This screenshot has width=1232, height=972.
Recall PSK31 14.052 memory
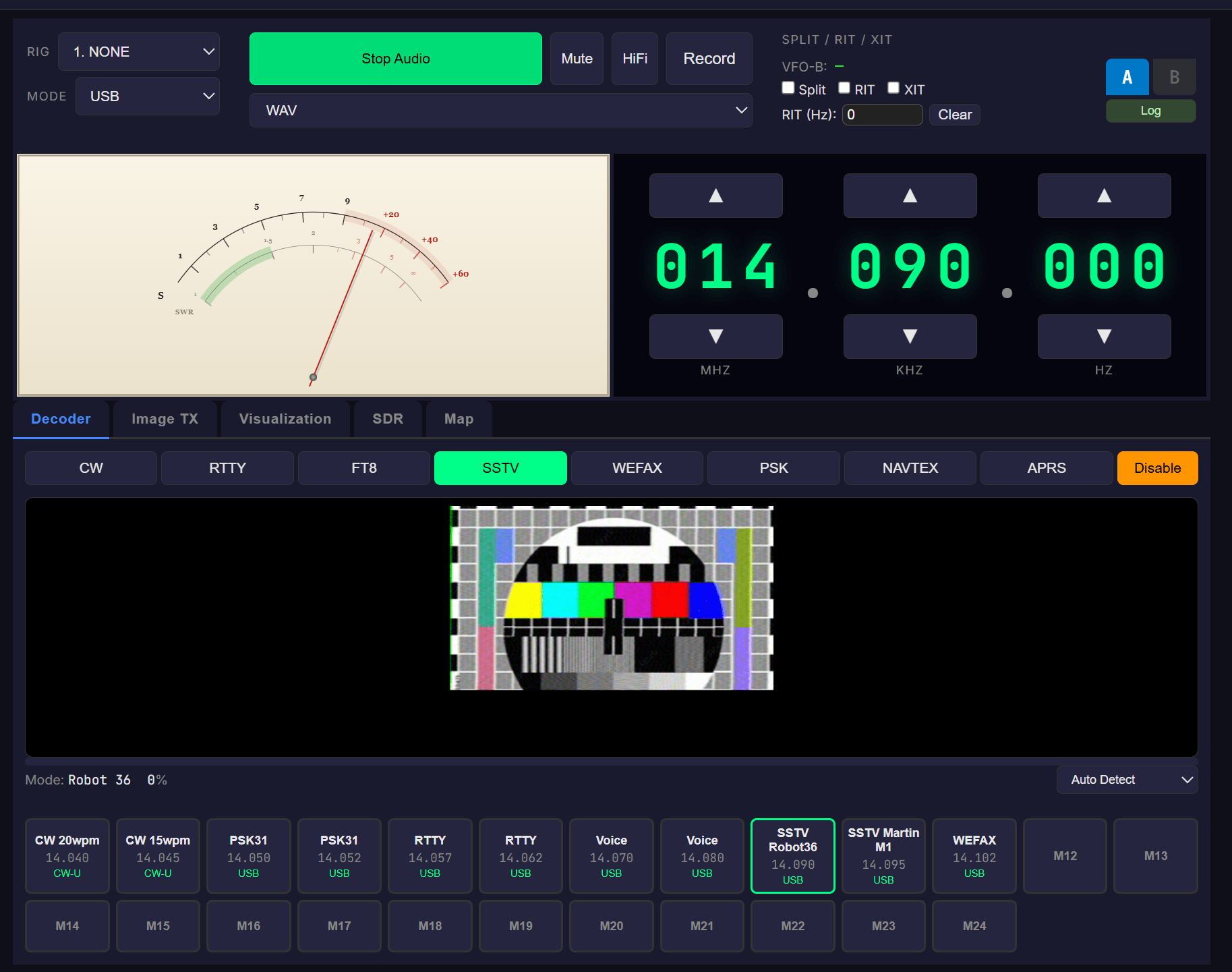(339, 856)
